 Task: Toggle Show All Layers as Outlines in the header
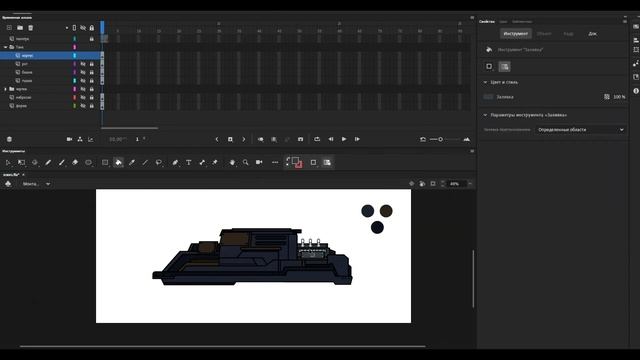click(x=74, y=28)
